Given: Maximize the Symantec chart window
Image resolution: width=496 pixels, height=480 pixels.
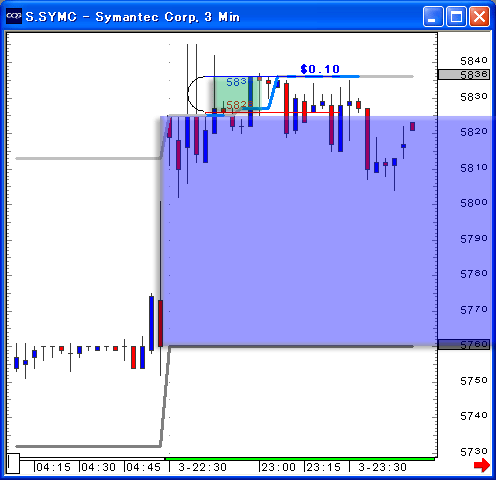Looking at the screenshot, I should (x=456, y=16).
